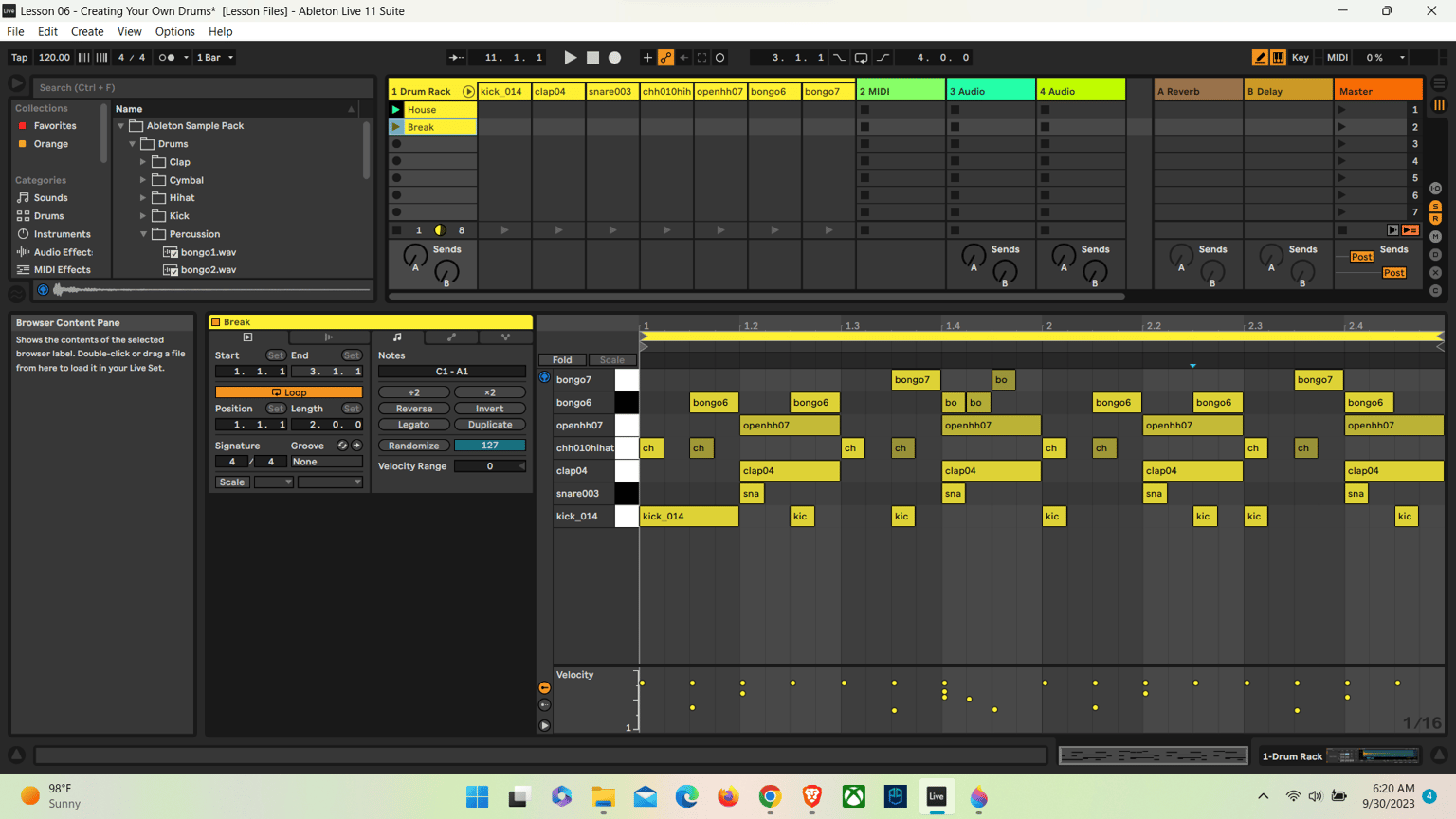Collapse the Drums folder in browser
Screen dimensions: 1456x819
tap(132, 144)
